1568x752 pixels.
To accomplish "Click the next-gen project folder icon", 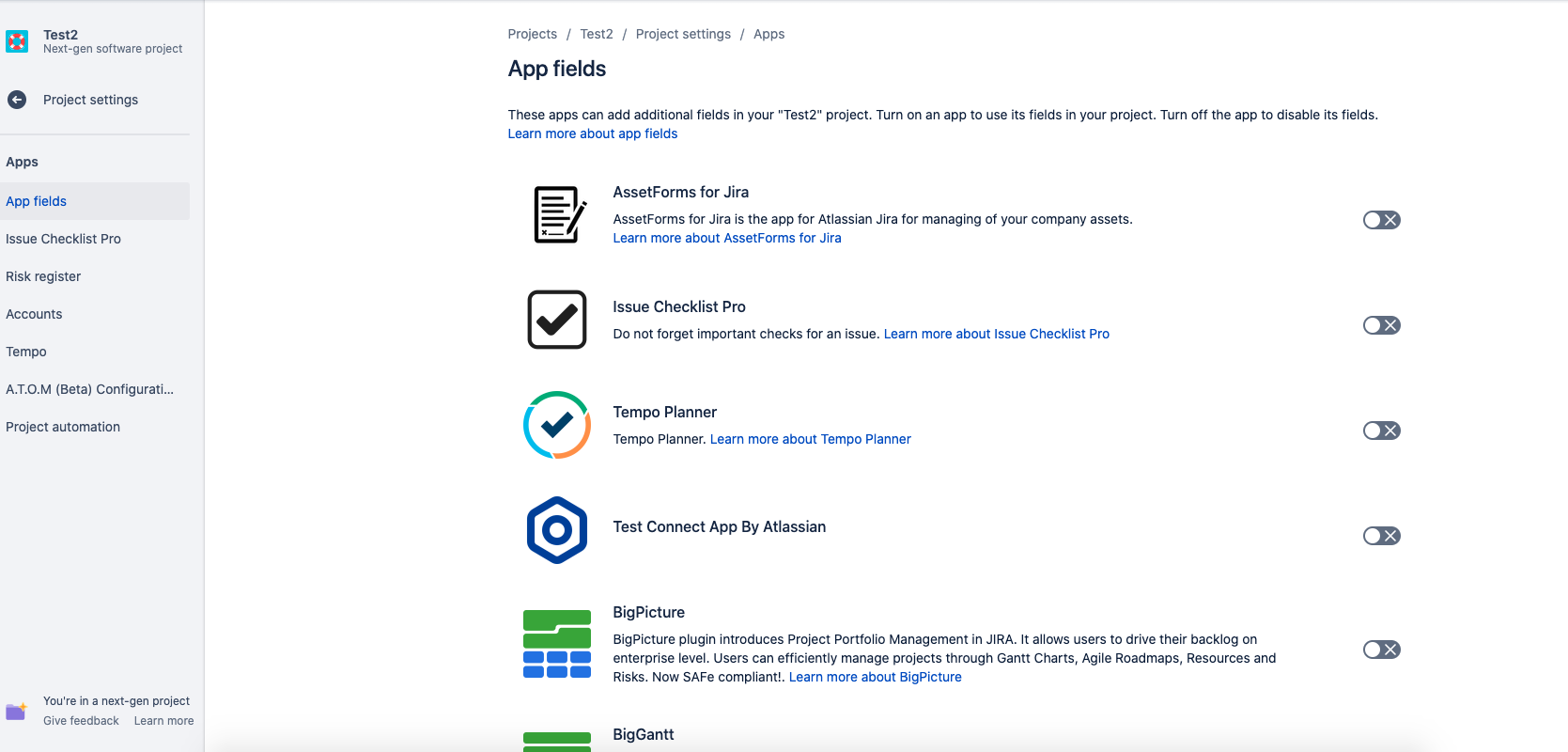I will point(17,712).
